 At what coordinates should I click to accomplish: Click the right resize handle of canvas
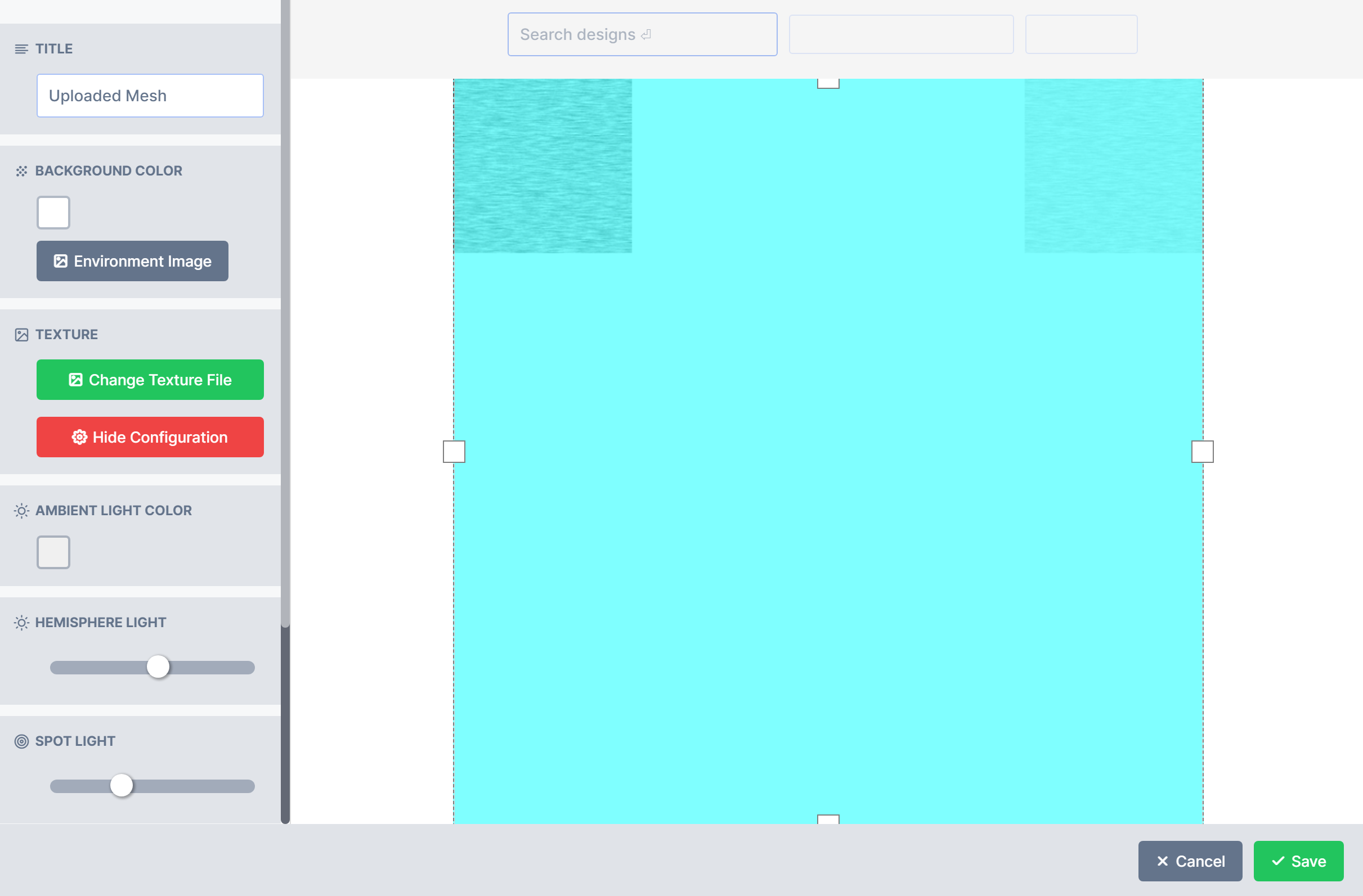pyautogui.click(x=1202, y=452)
